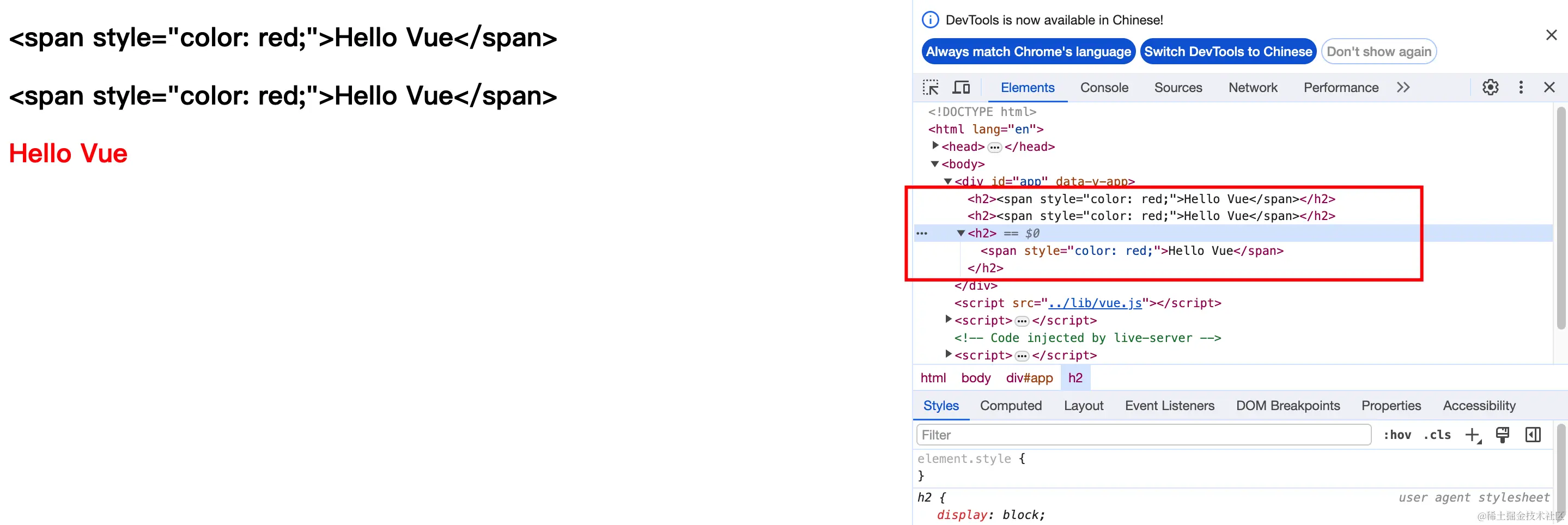Select the html lang="en" node
This screenshot has width=1568, height=525.
(986, 129)
